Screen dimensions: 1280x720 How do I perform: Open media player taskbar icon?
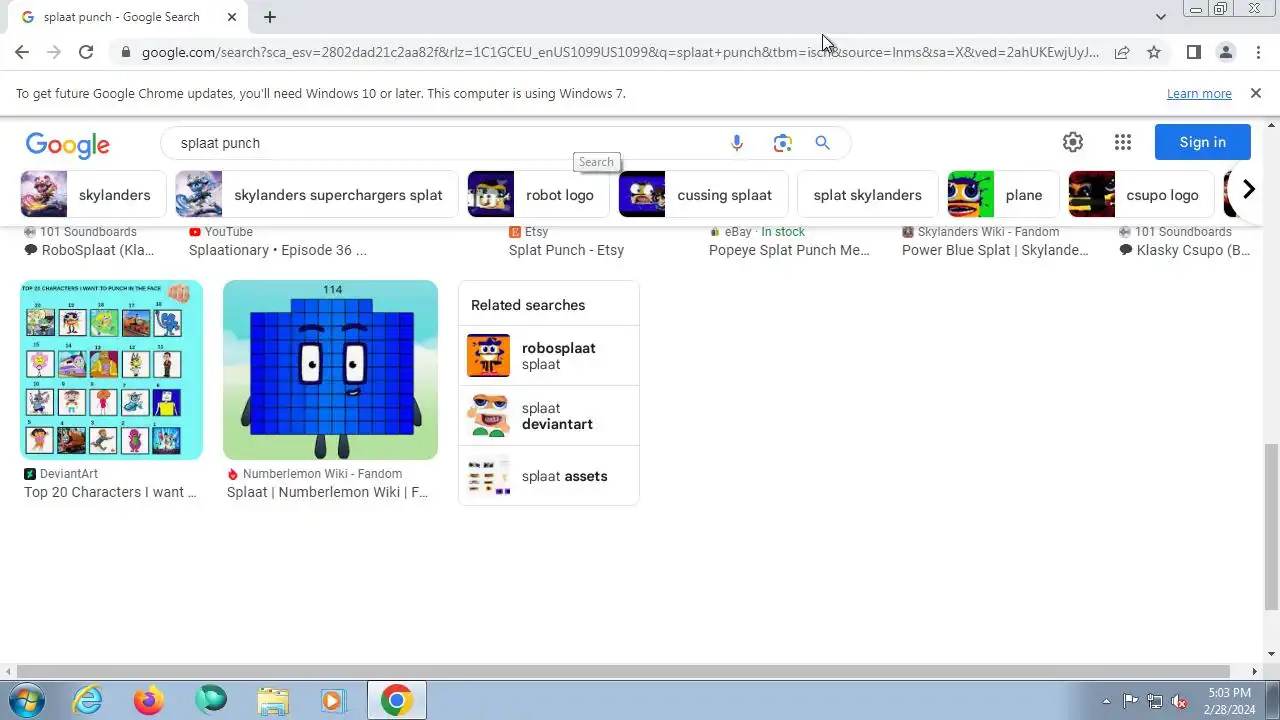pyautogui.click(x=333, y=701)
